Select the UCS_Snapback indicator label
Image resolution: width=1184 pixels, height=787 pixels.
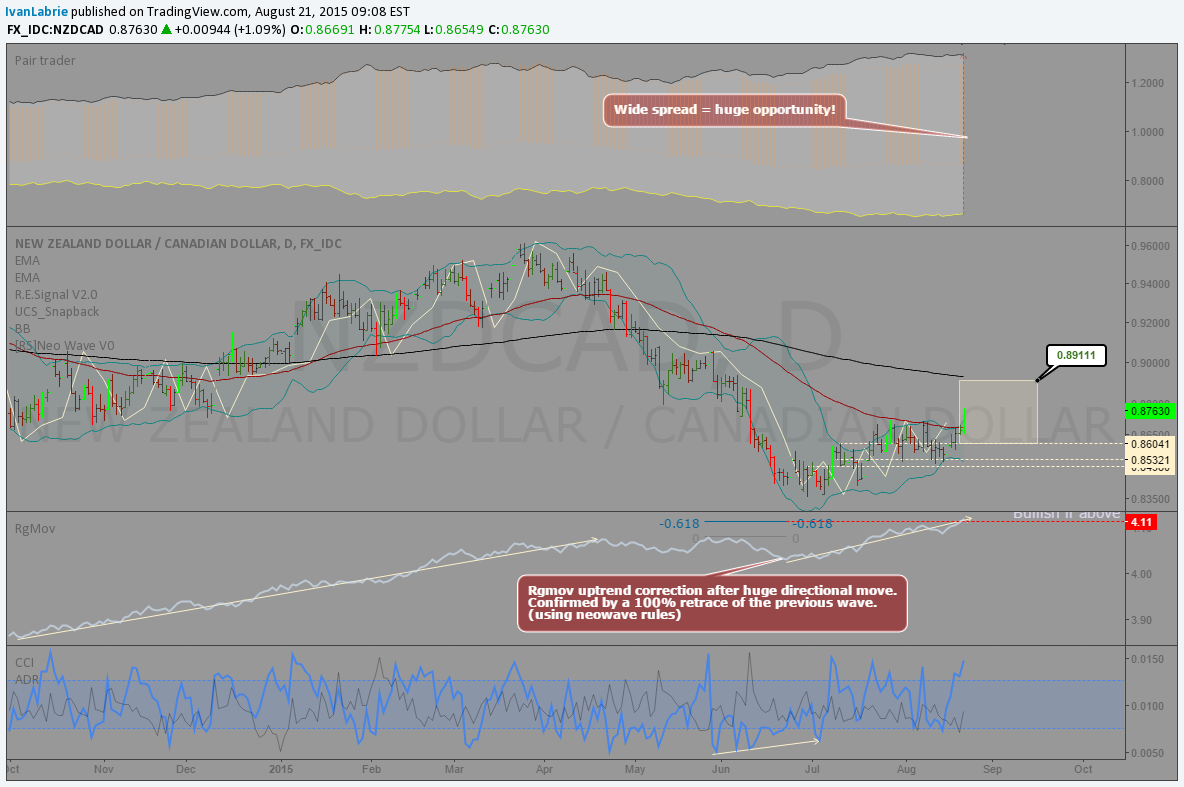57,312
